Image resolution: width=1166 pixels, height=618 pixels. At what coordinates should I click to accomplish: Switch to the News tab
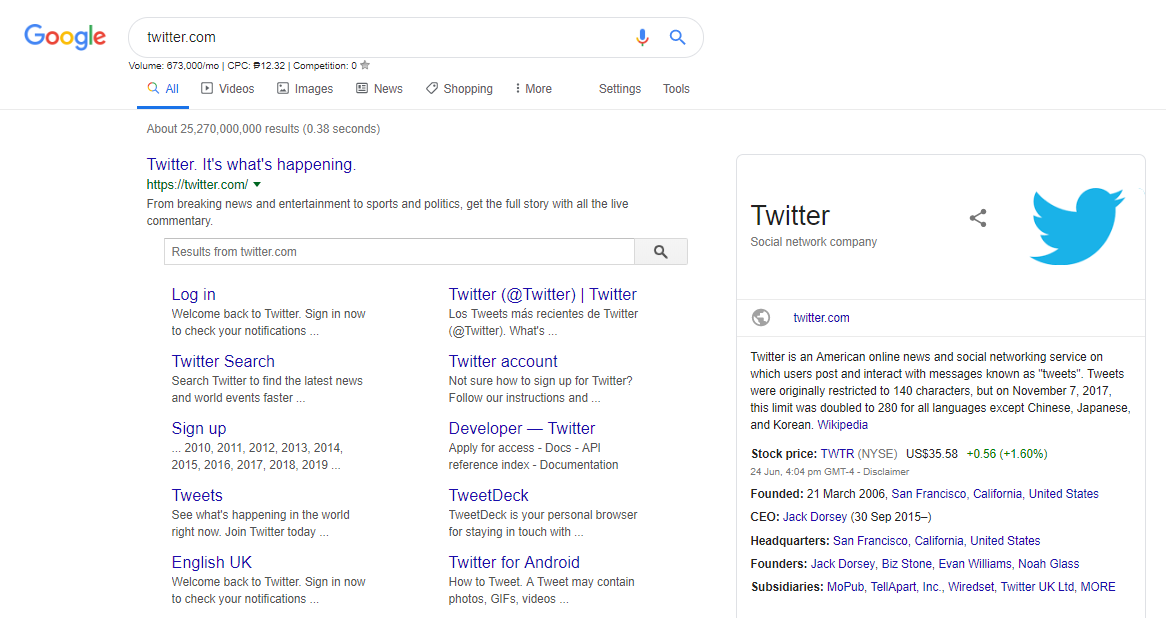(379, 88)
